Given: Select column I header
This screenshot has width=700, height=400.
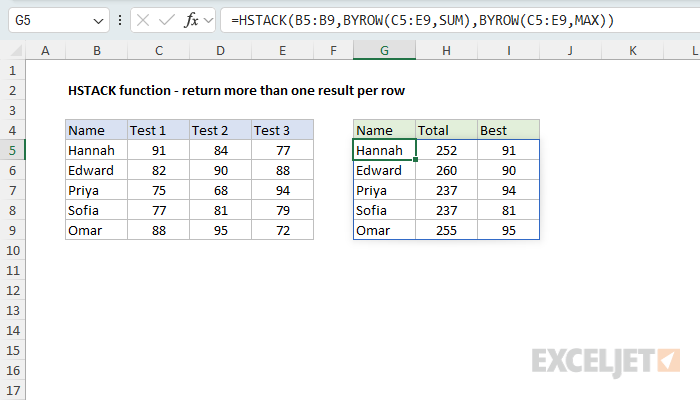Looking at the screenshot, I should point(508,50).
